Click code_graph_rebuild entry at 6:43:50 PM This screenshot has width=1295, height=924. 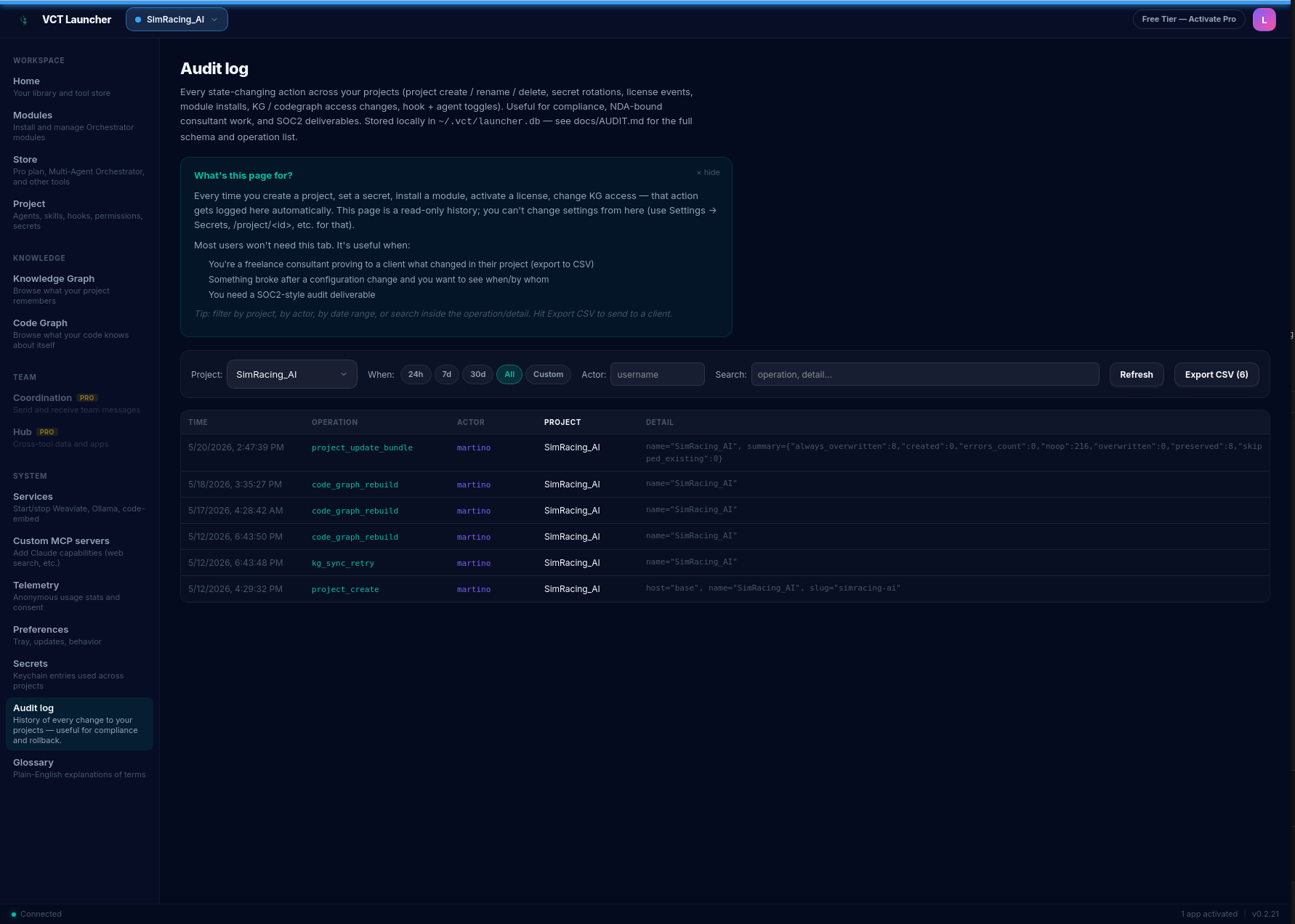[x=355, y=537]
